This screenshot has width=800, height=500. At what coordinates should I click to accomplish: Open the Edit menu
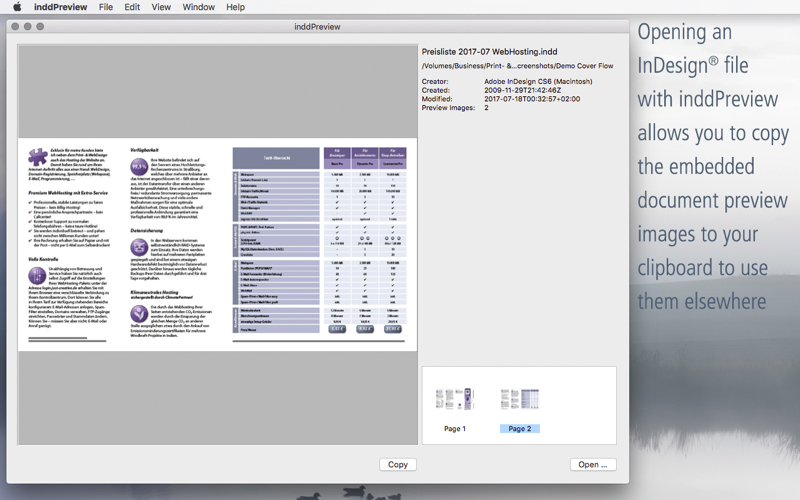click(x=132, y=7)
